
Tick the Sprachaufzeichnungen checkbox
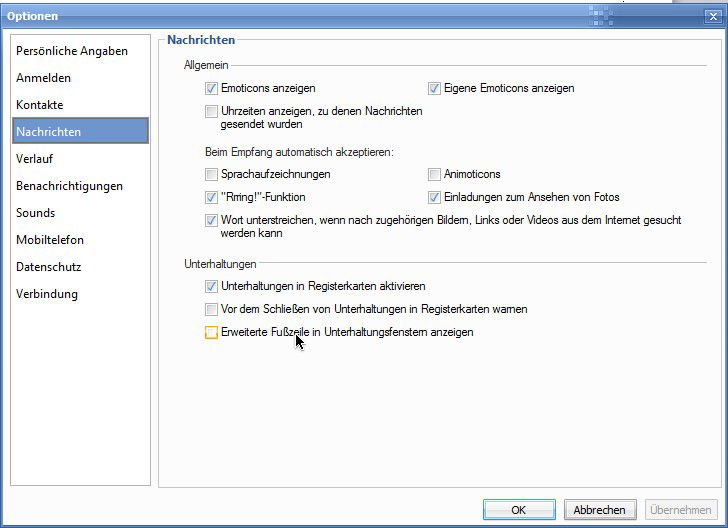click(211, 174)
